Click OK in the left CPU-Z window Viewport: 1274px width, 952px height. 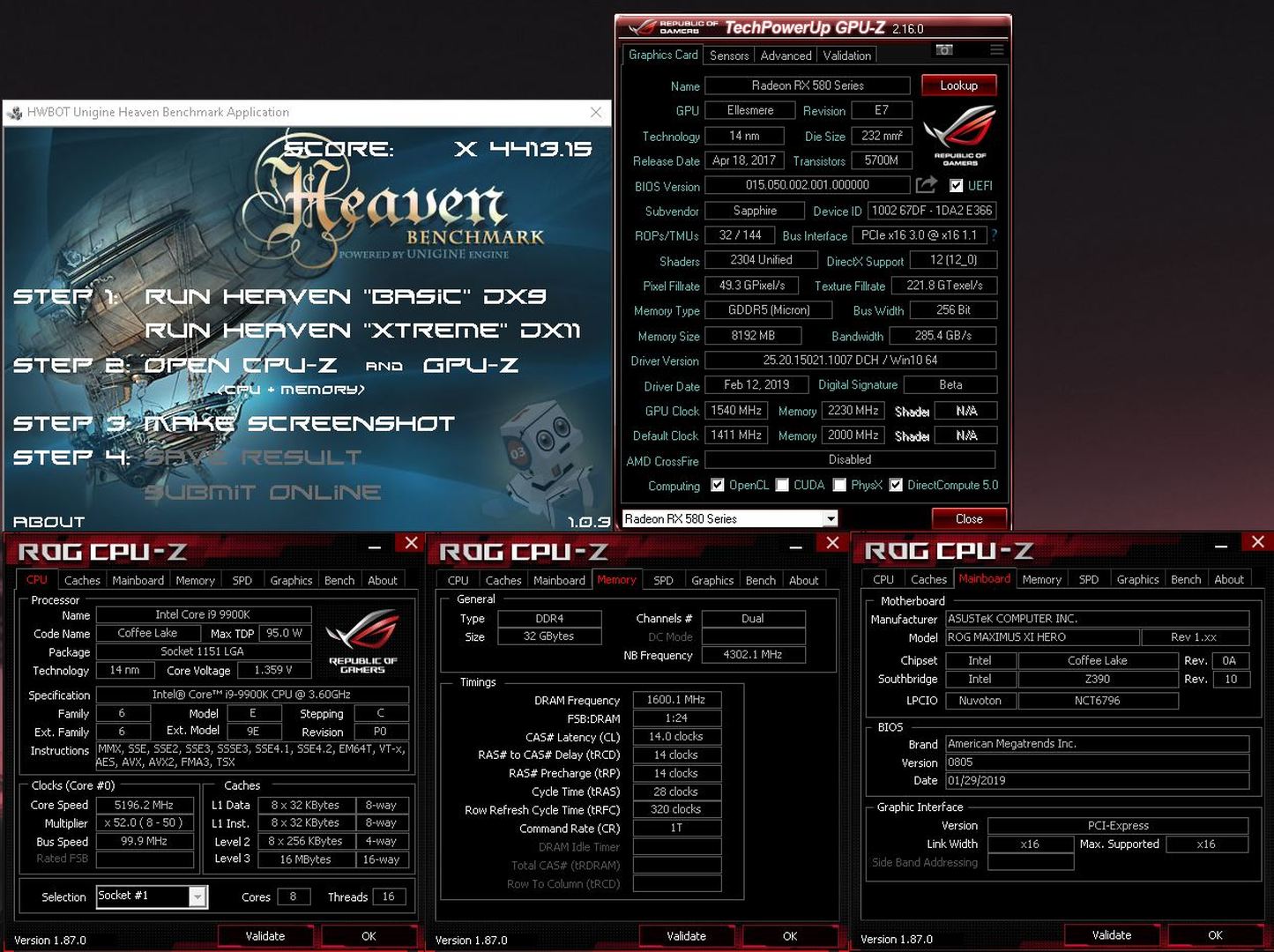pos(369,936)
